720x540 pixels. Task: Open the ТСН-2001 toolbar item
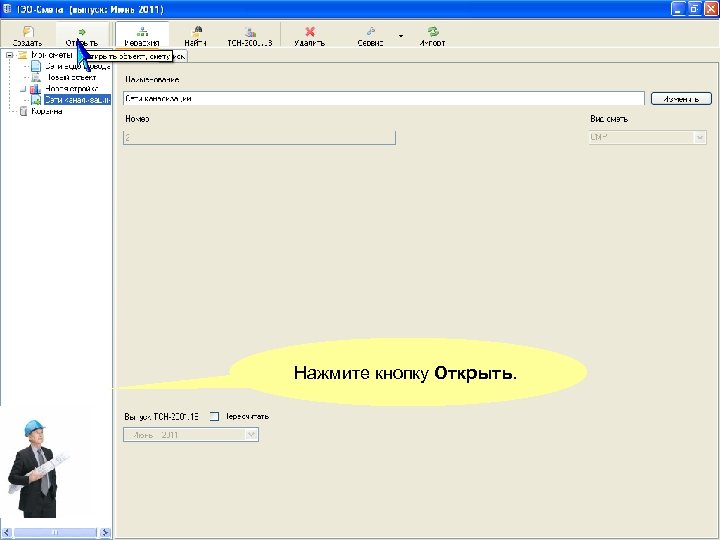(250, 35)
